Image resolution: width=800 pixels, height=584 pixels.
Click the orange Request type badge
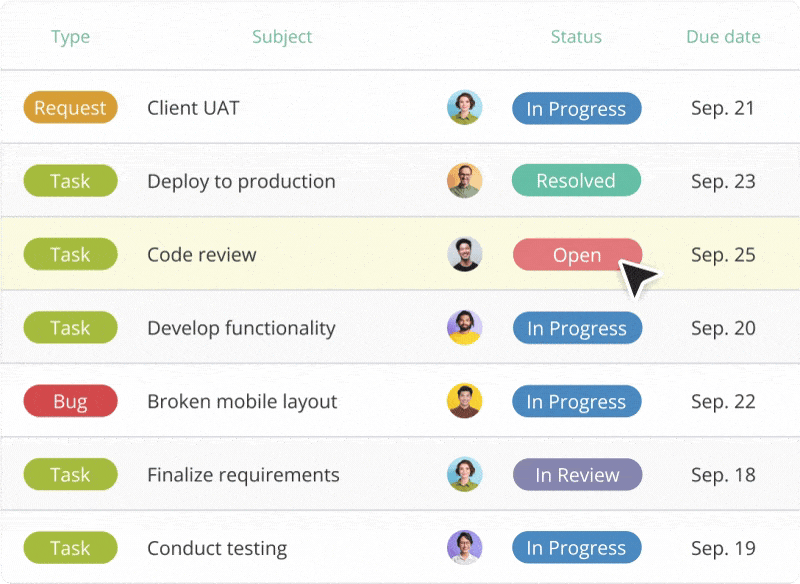[x=70, y=108]
